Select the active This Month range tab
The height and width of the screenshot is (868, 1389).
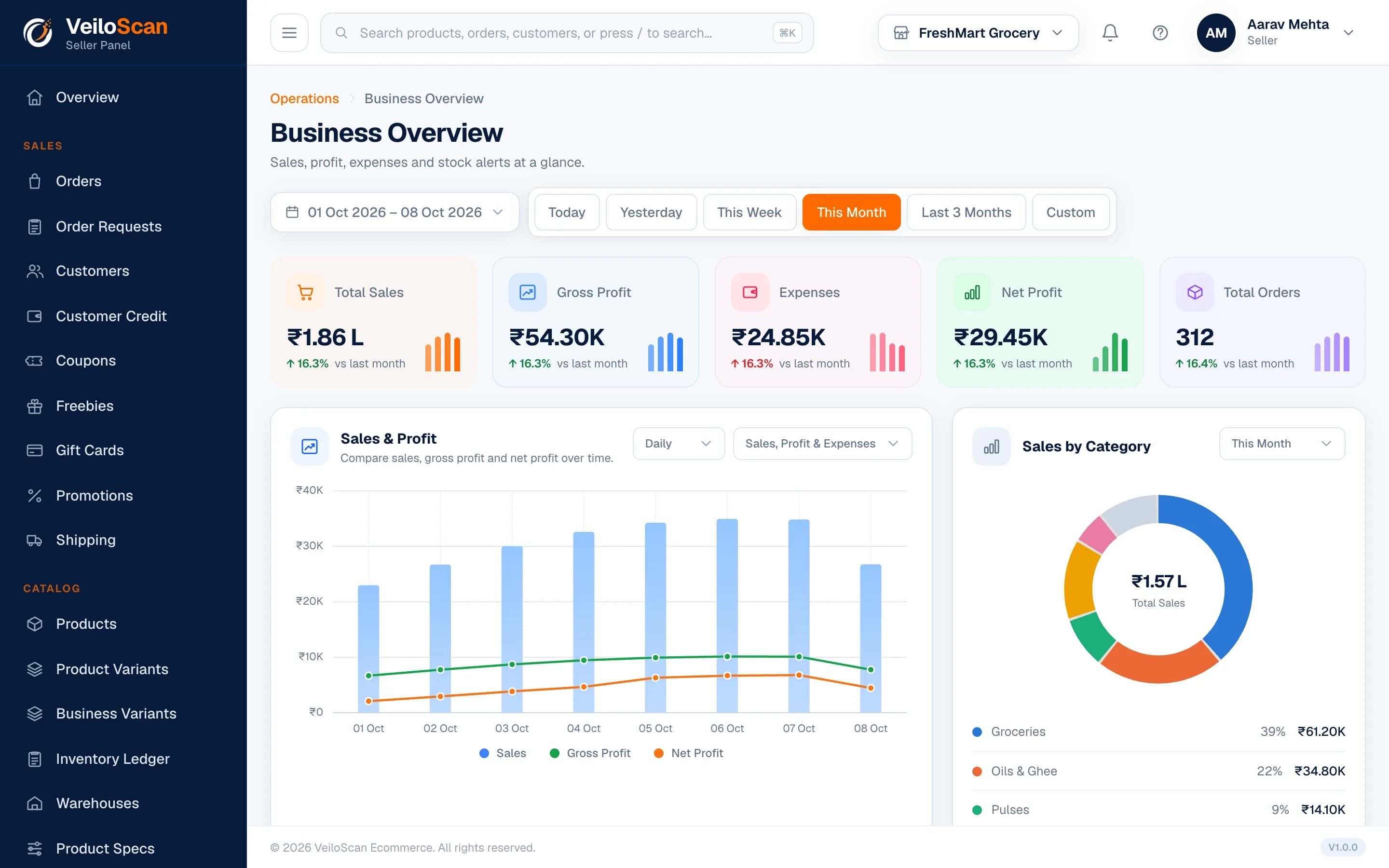coord(851,212)
